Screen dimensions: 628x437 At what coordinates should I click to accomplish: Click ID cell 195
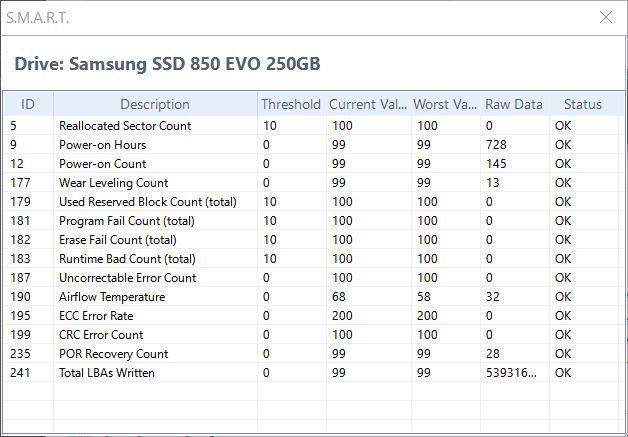click(20, 316)
